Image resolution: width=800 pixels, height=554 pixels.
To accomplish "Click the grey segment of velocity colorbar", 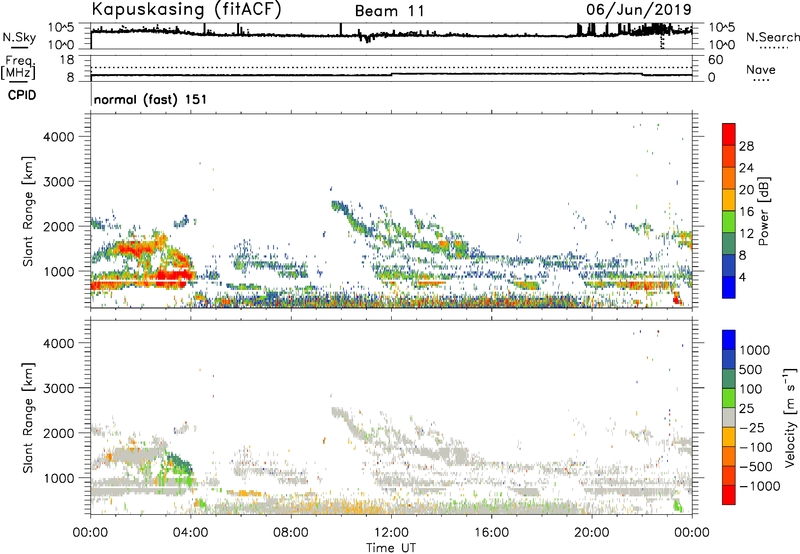I will click(729, 418).
